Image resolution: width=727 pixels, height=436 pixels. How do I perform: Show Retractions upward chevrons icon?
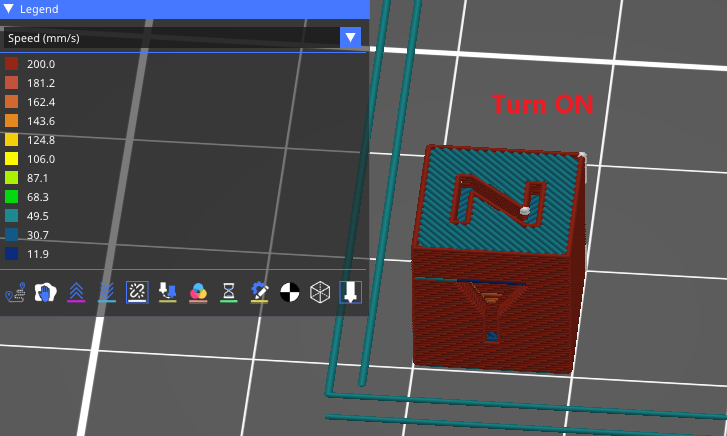(76, 292)
